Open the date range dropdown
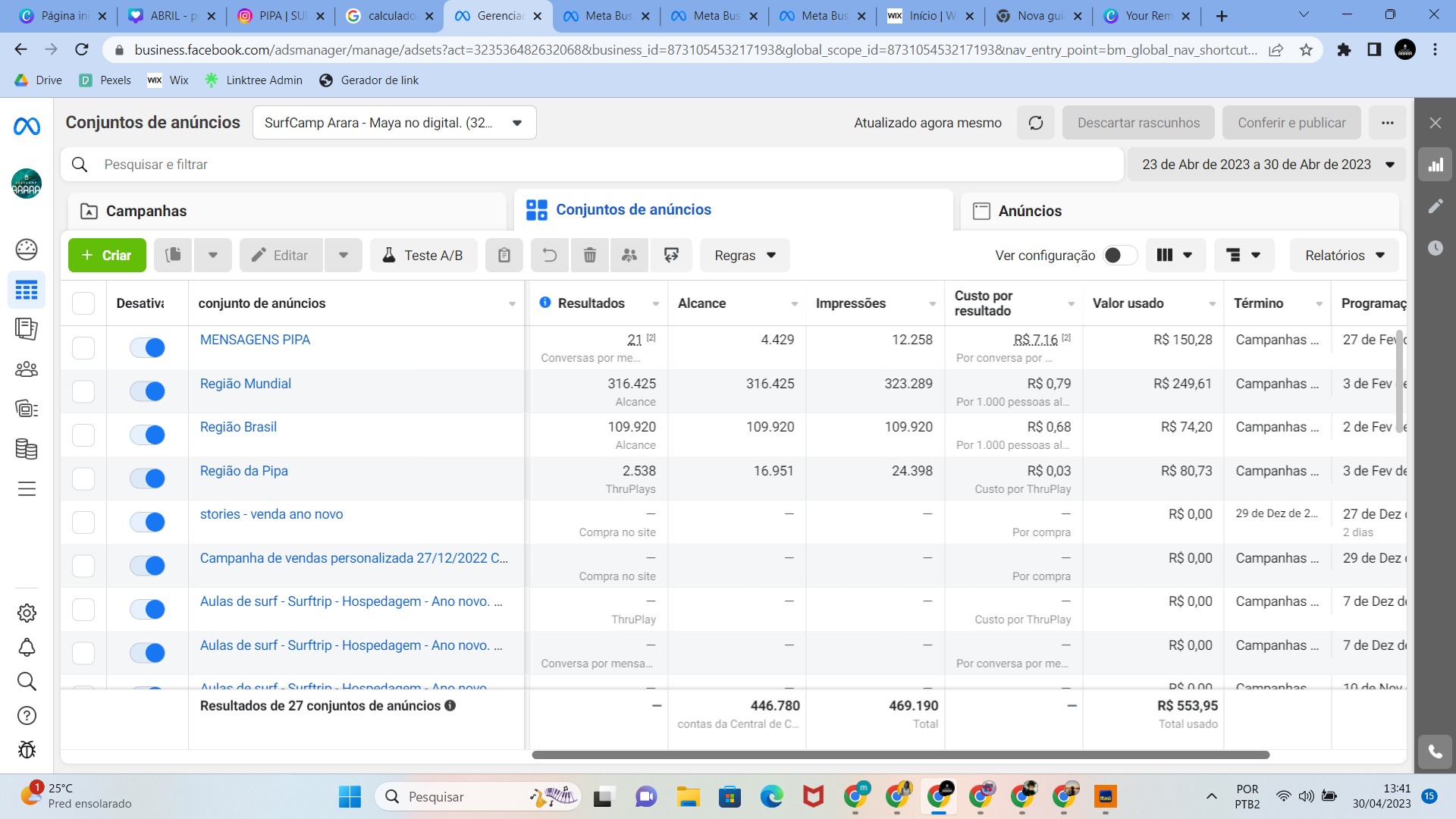Image resolution: width=1456 pixels, height=819 pixels. click(1267, 165)
